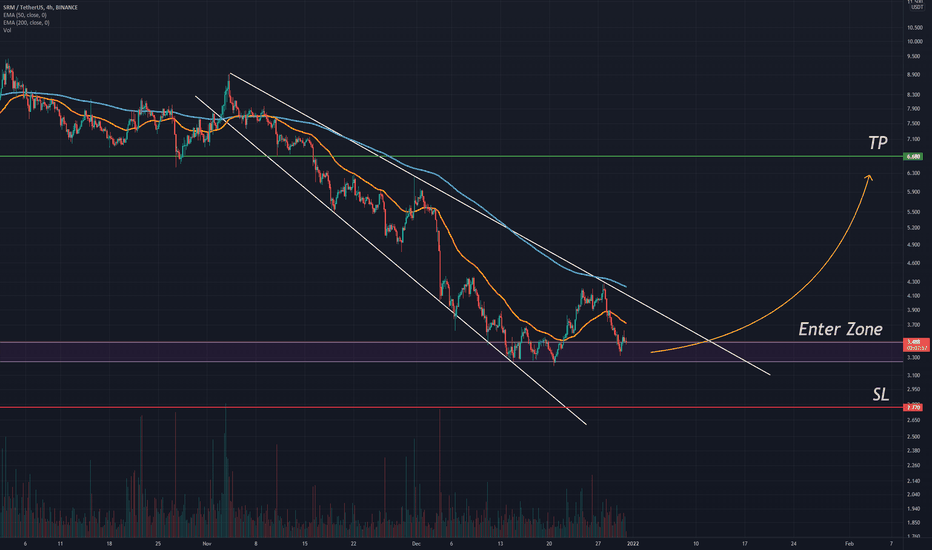This screenshot has height=550, width=932.
Task: Click the Nov label on time axis
Action: click(207, 543)
